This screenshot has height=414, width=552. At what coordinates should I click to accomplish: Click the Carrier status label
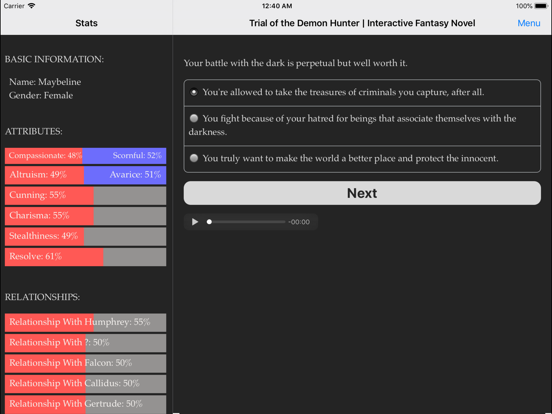14,6
